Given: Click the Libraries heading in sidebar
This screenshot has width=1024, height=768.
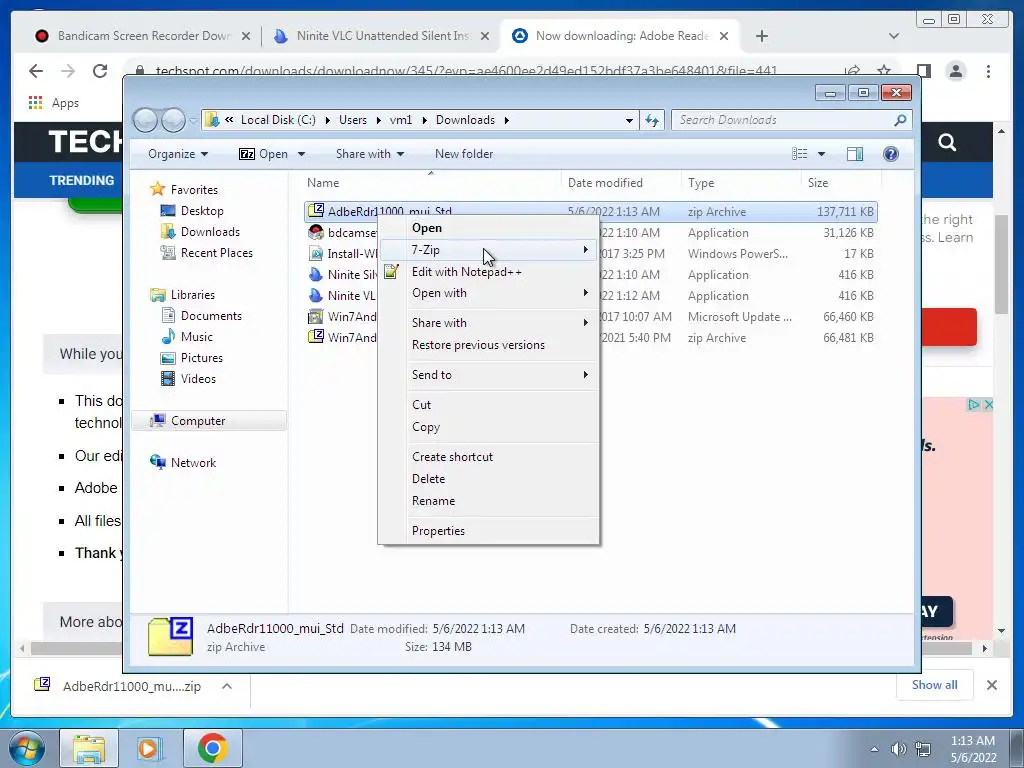Looking at the screenshot, I should click(x=192, y=295).
